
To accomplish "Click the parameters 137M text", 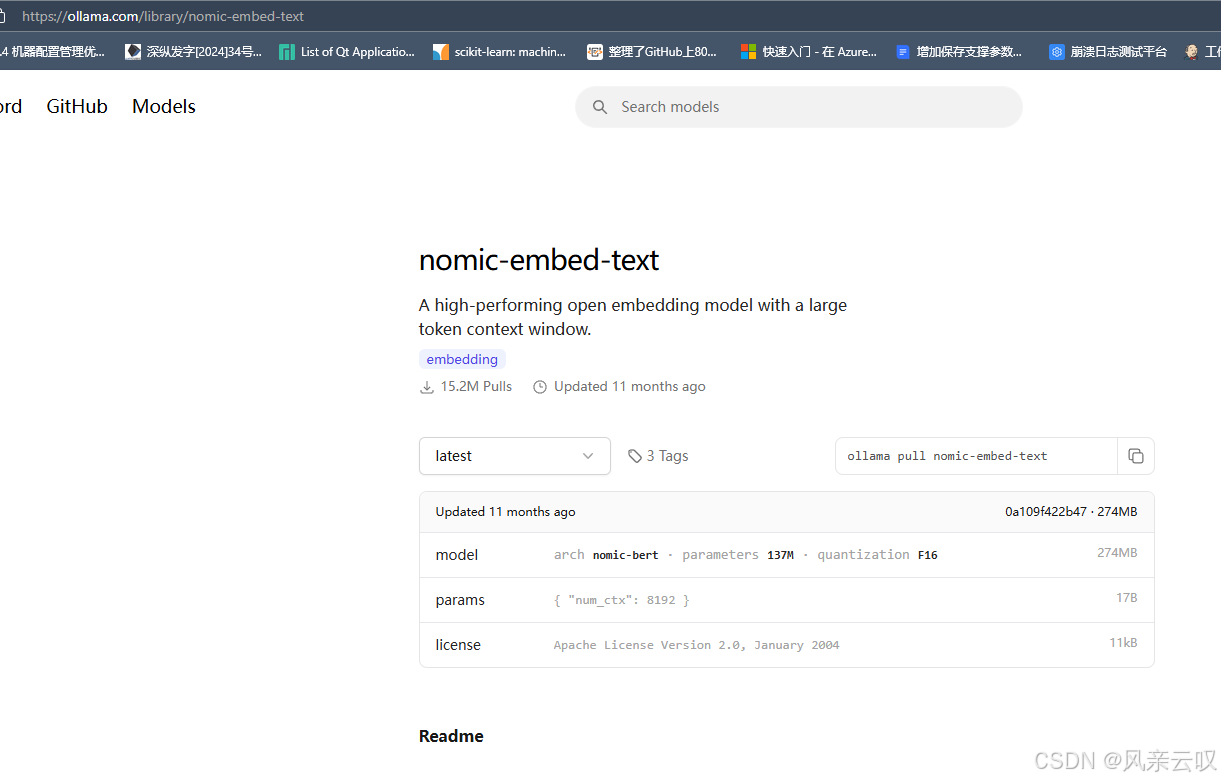I will pyautogui.click(x=738, y=555).
